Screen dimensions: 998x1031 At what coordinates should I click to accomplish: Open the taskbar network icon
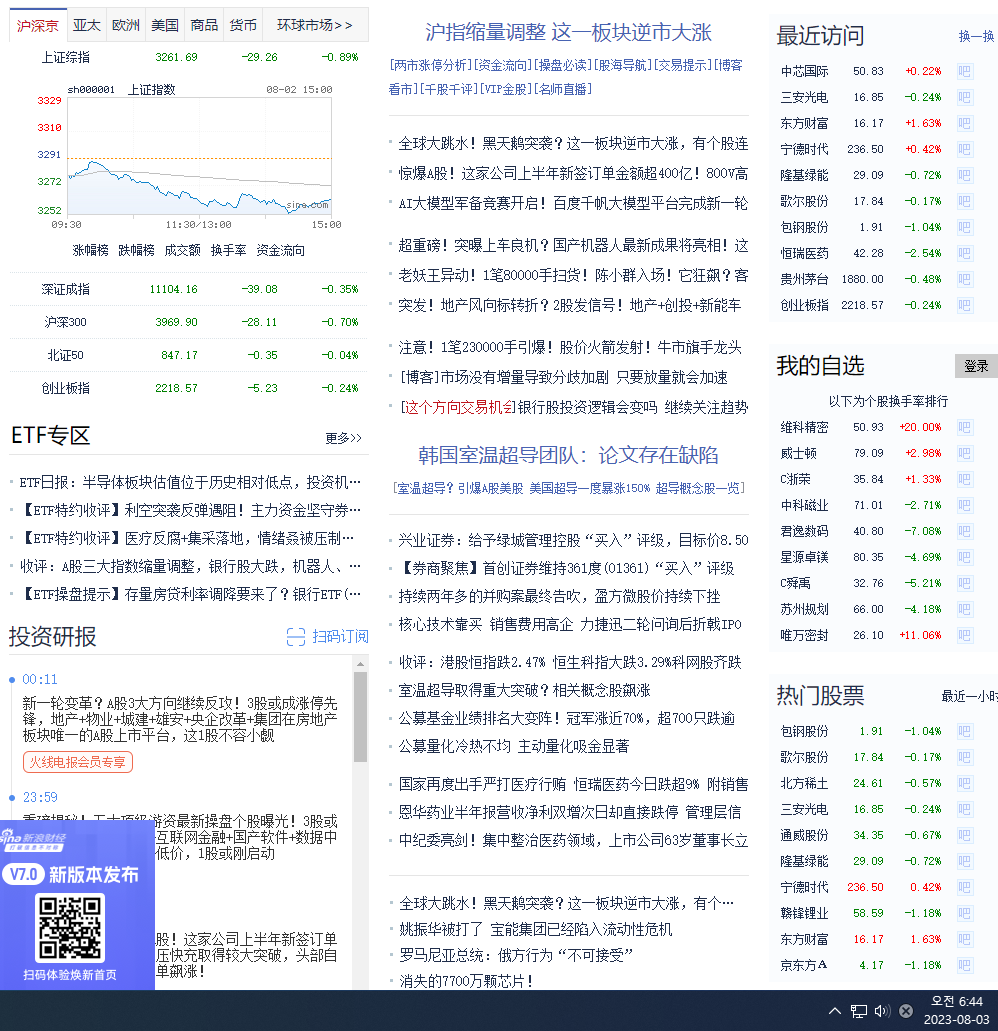(859, 1011)
